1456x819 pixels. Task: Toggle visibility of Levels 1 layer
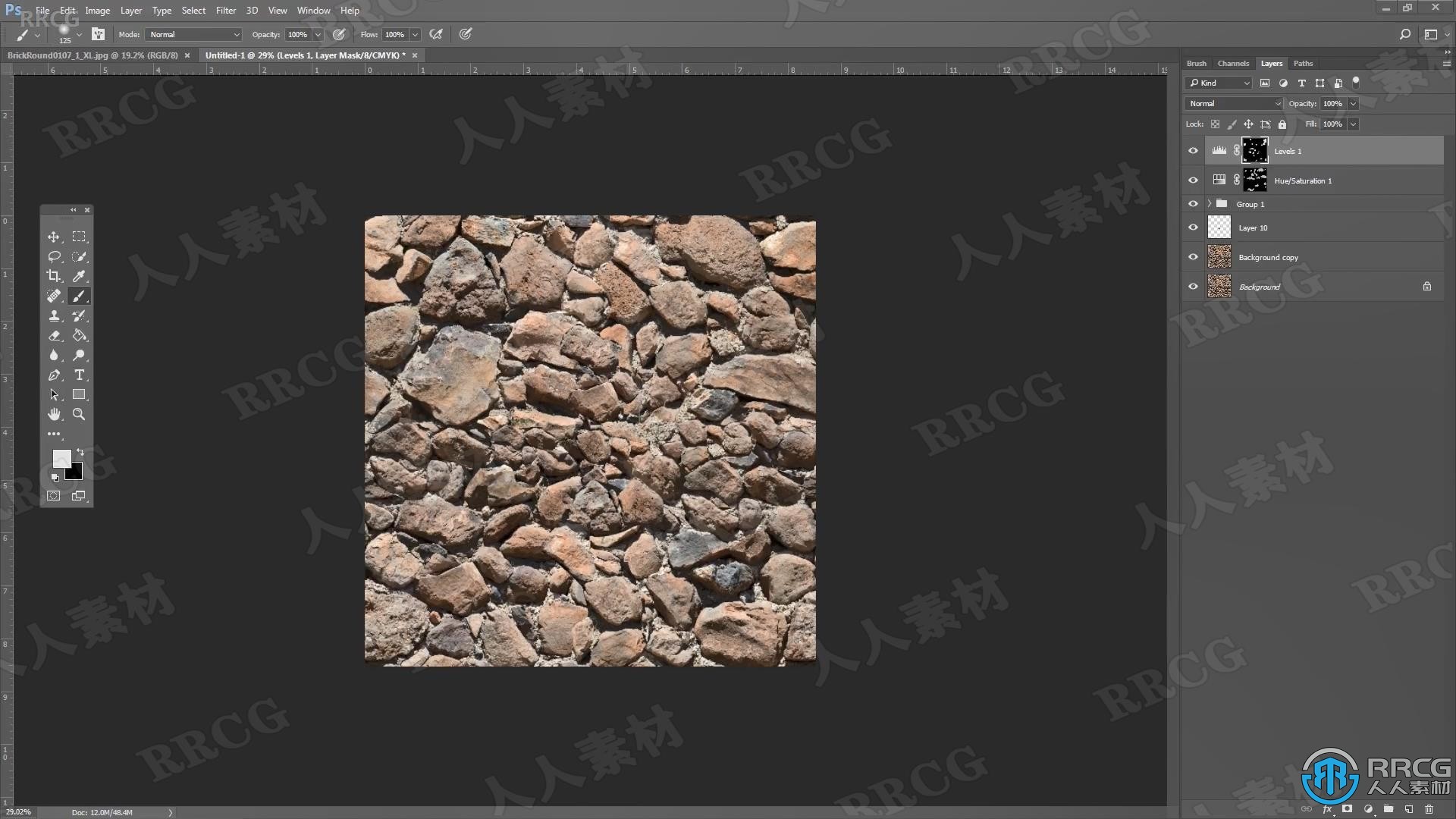1193,151
